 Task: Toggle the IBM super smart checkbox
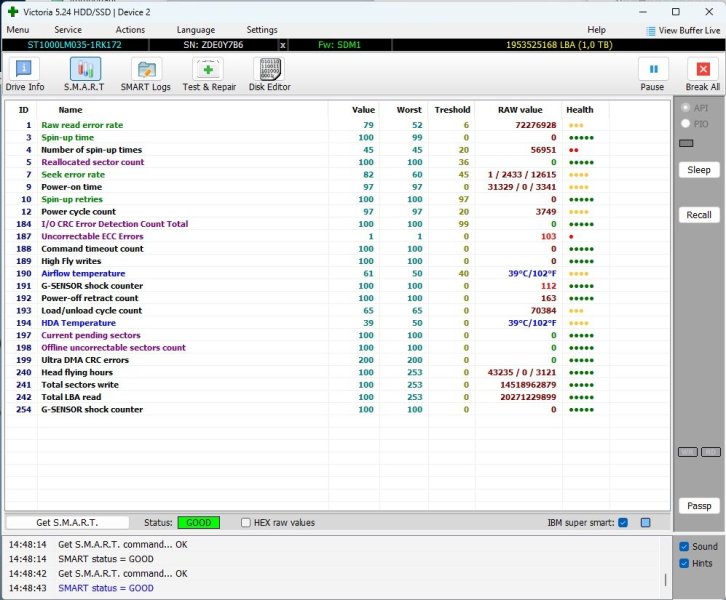pos(623,522)
